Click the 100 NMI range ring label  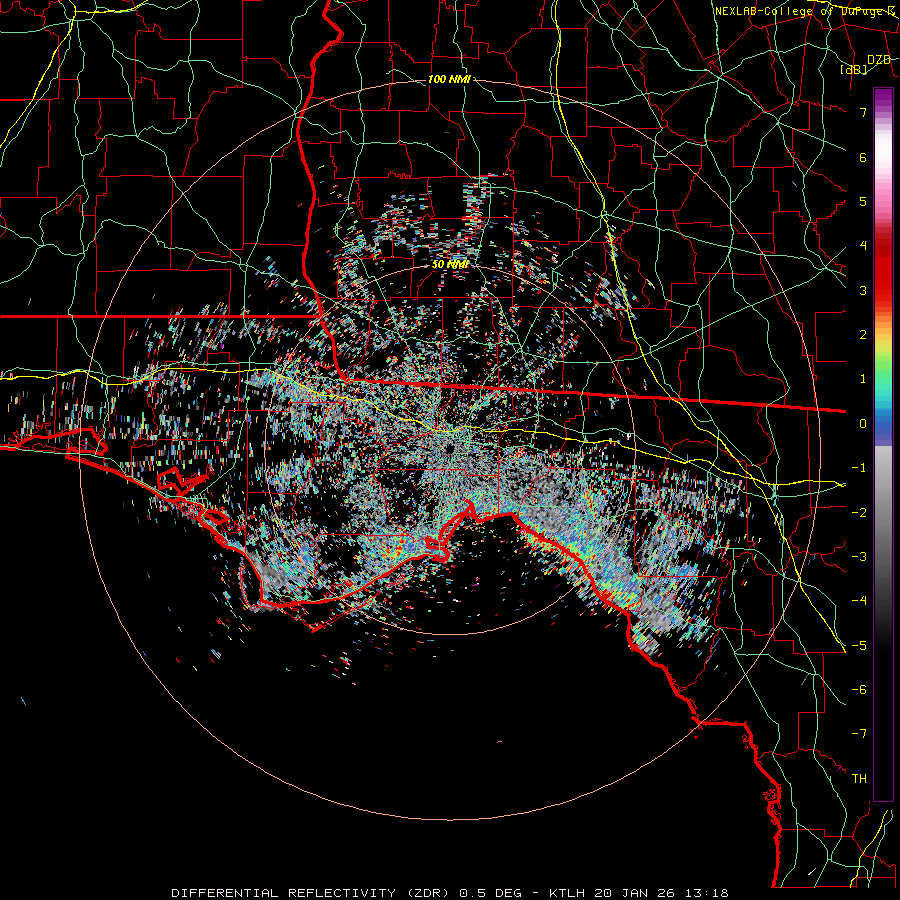(449, 79)
